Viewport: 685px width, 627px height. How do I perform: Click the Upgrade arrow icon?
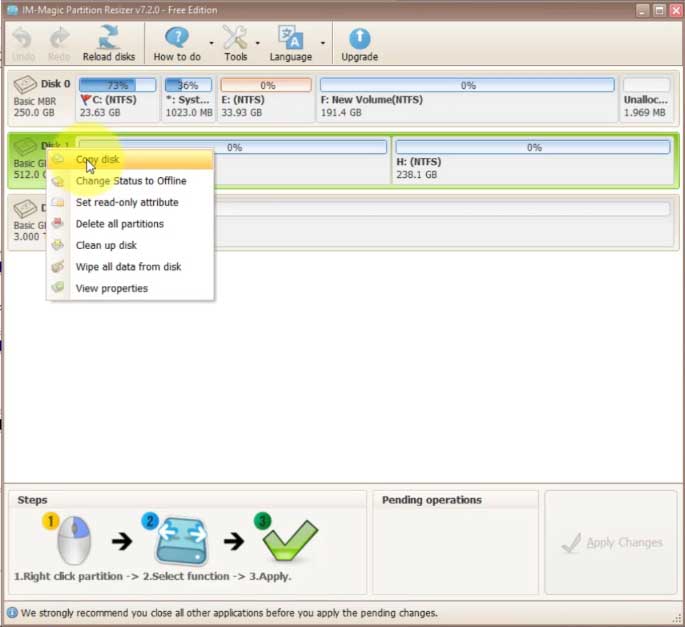click(x=360, y=38)
